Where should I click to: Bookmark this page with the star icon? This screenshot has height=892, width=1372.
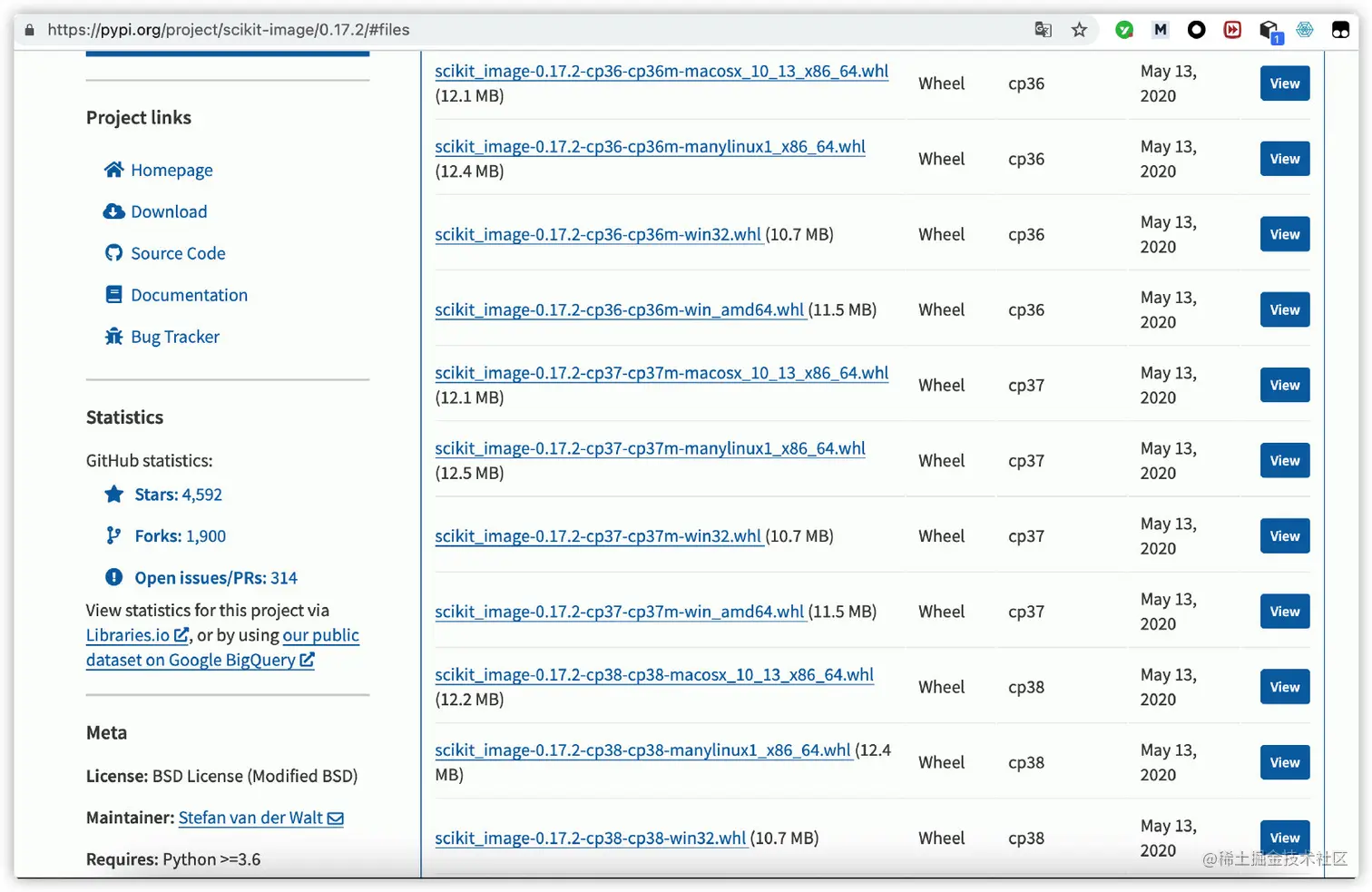[x=1079, y=30]
